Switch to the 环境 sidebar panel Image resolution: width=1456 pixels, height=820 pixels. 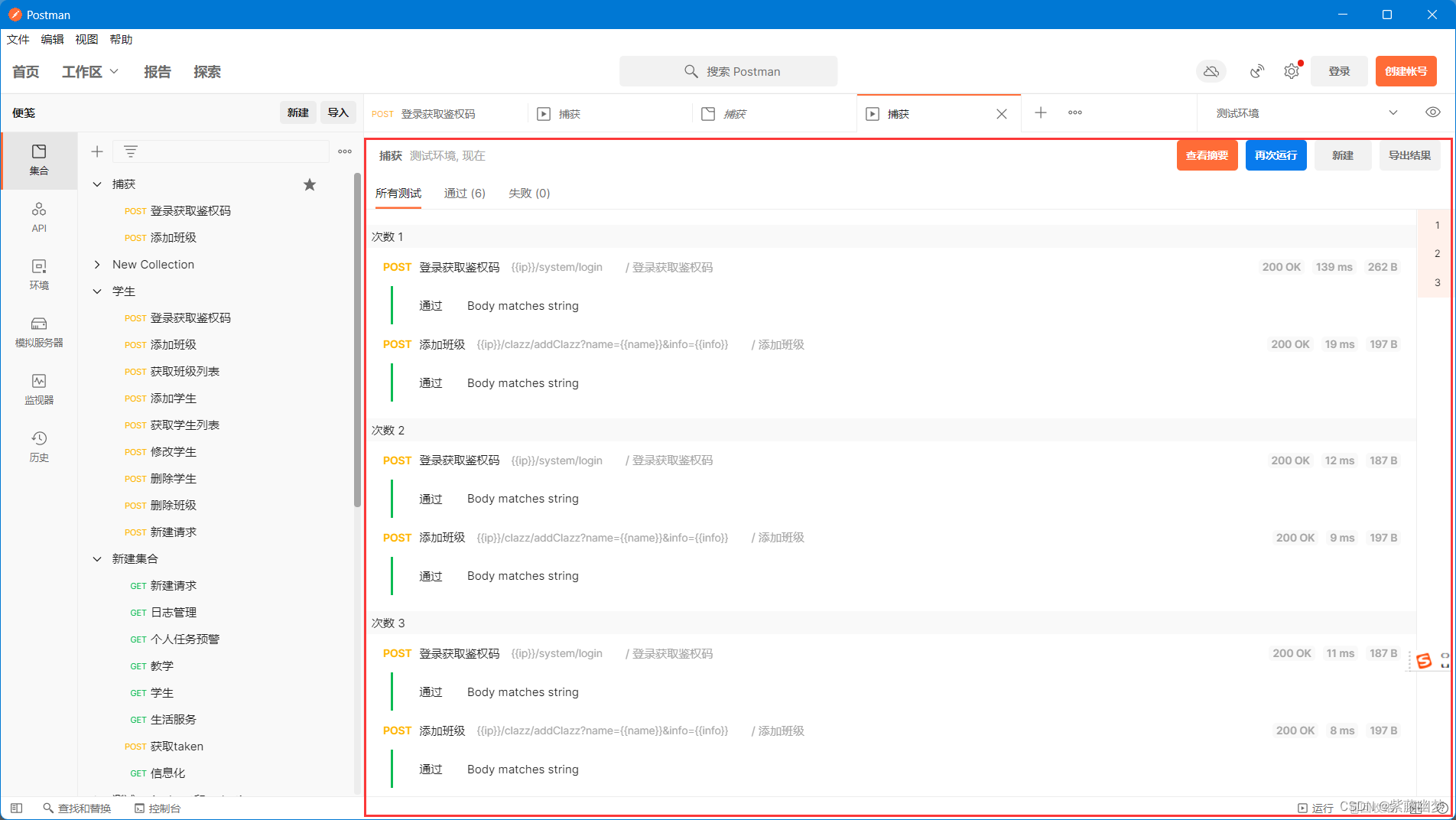pyautogui.click(x=39, y=275)
